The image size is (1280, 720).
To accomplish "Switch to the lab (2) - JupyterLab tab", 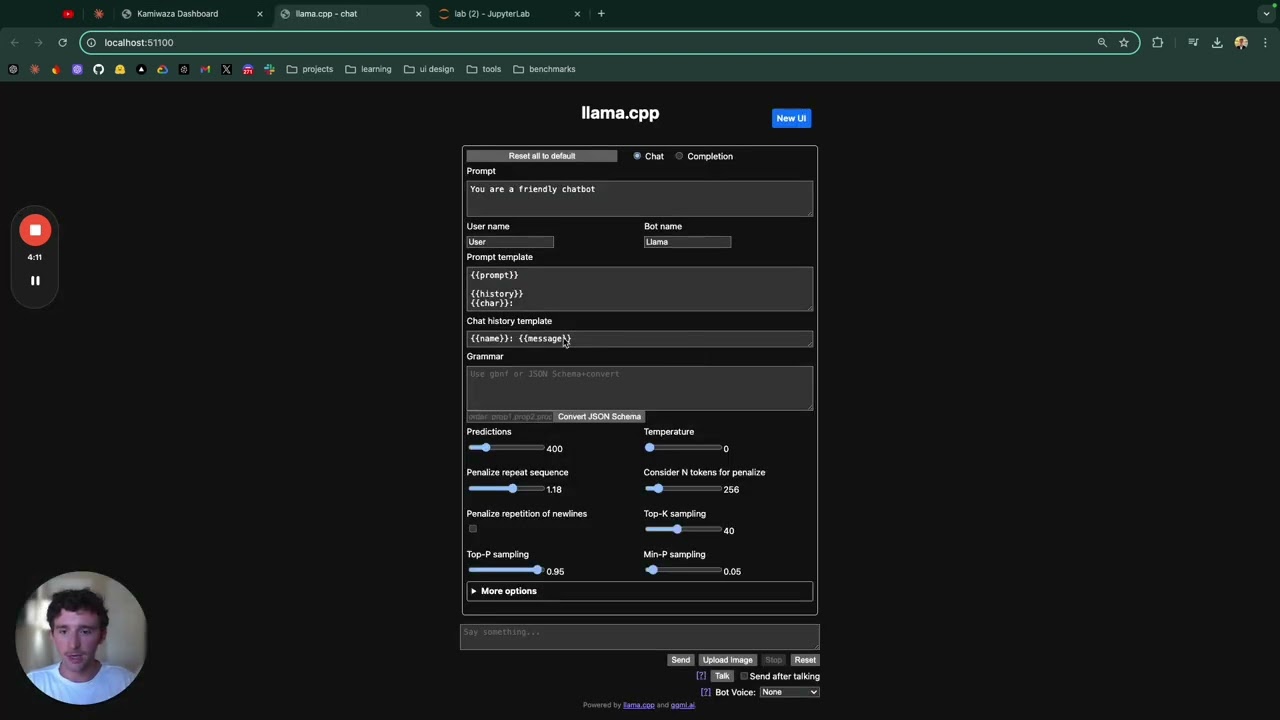I will pyautogui.click(x=510, y=14).
